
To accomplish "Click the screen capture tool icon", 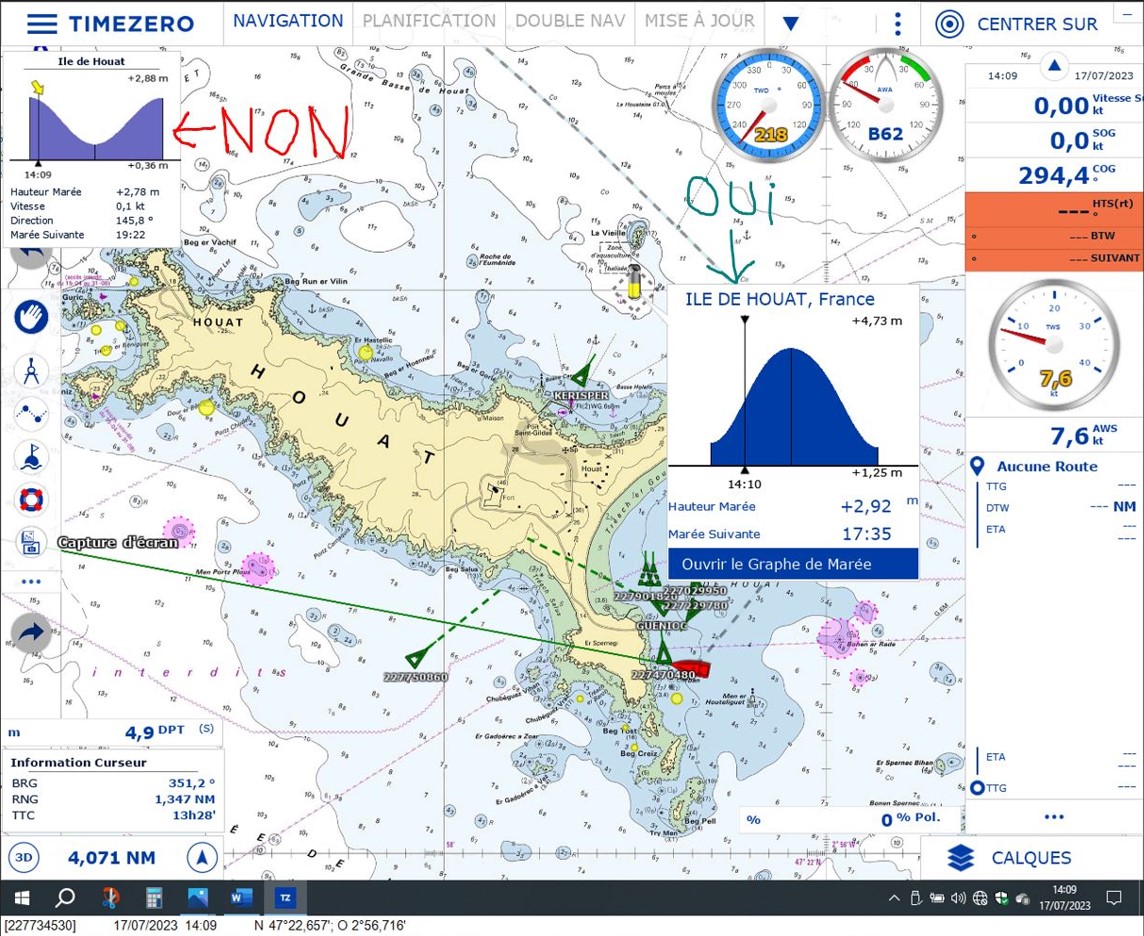I will point(31,543).
